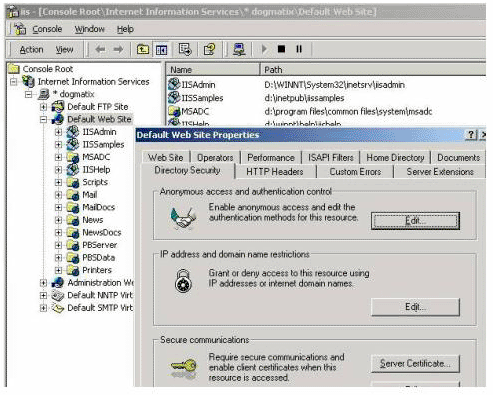Click the dogmatix computer icon in tree
The height and width of the screenshot is (395, 493).
[x=44, y=94]
